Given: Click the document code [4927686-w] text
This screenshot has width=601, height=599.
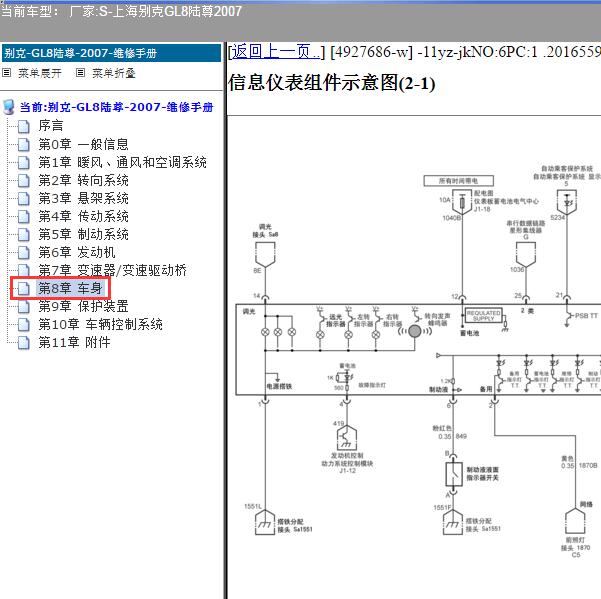Looking at the screenshot, I should pyautogui.click(x=371, y=52).
